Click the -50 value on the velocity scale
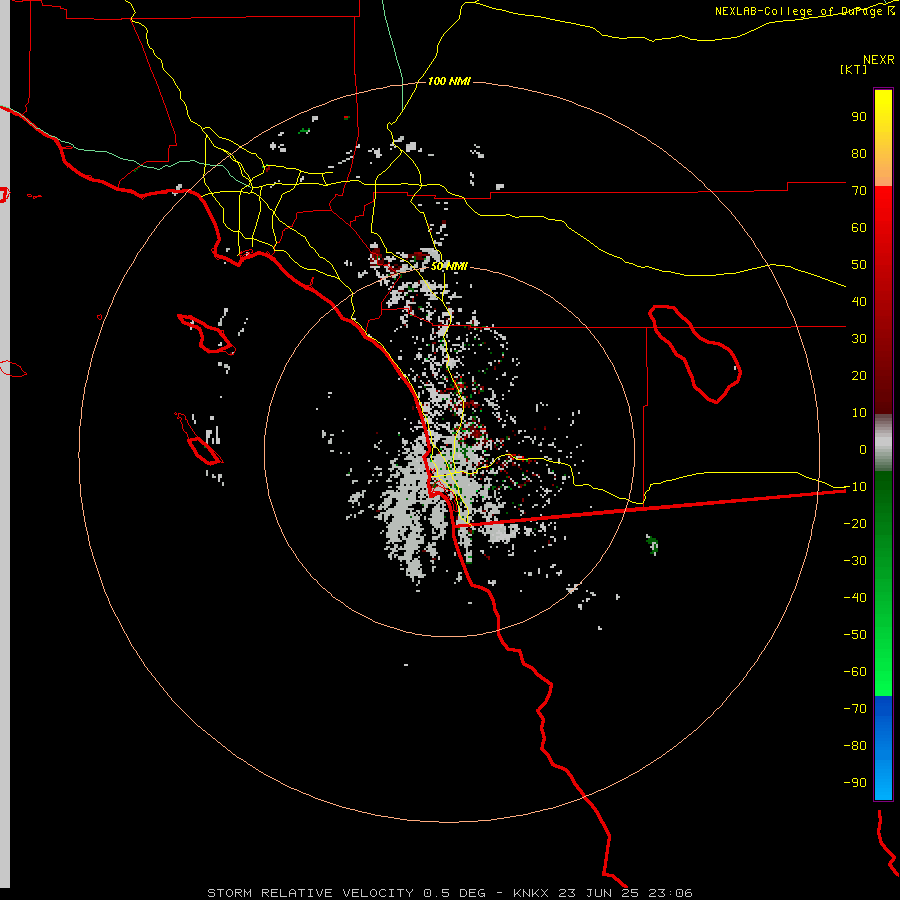Image resolution: width=900 pixels, height=900 pixels. tap(855, 635)
